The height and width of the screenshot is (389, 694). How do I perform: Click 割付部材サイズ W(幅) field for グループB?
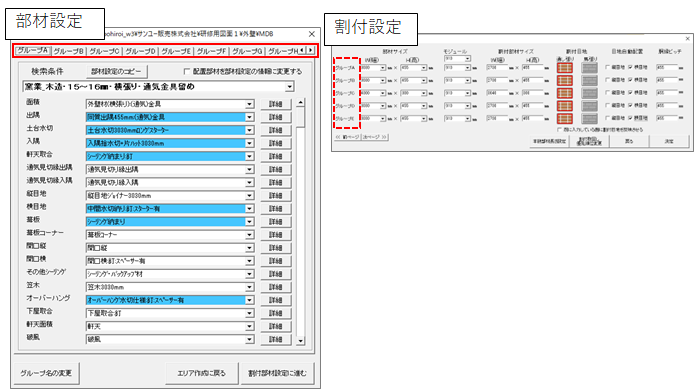[x=497, y=81]
